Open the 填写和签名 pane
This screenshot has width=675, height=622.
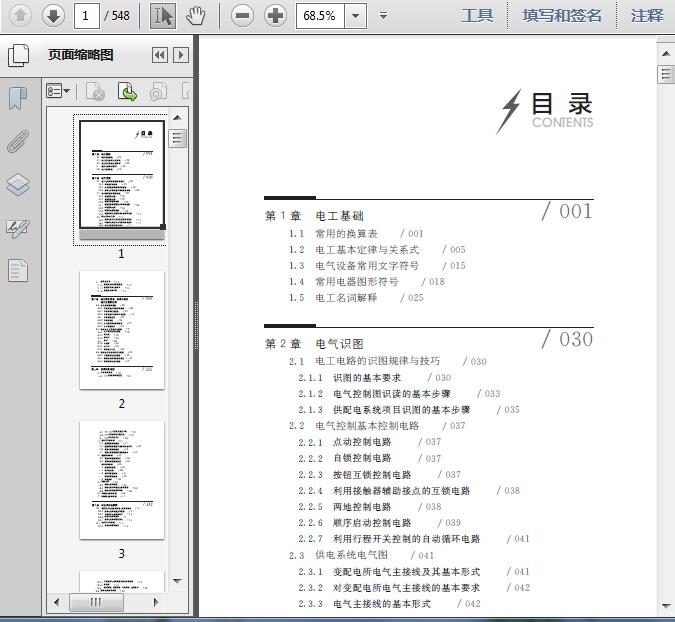[562, 16]
